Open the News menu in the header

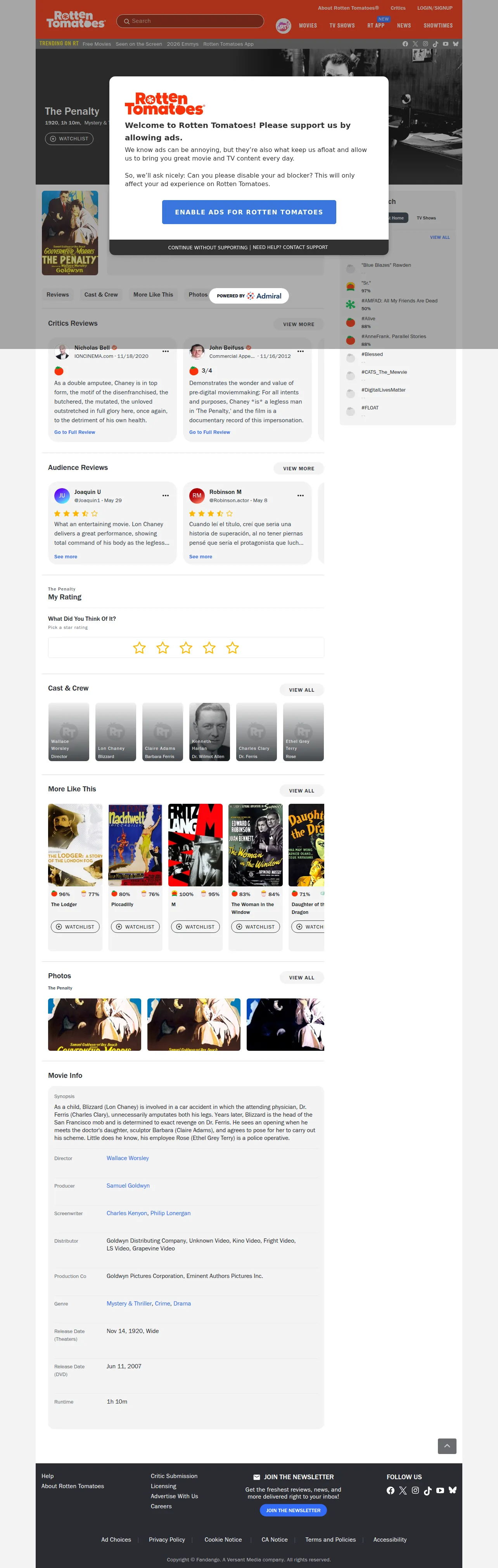click(x=404, y=26)
